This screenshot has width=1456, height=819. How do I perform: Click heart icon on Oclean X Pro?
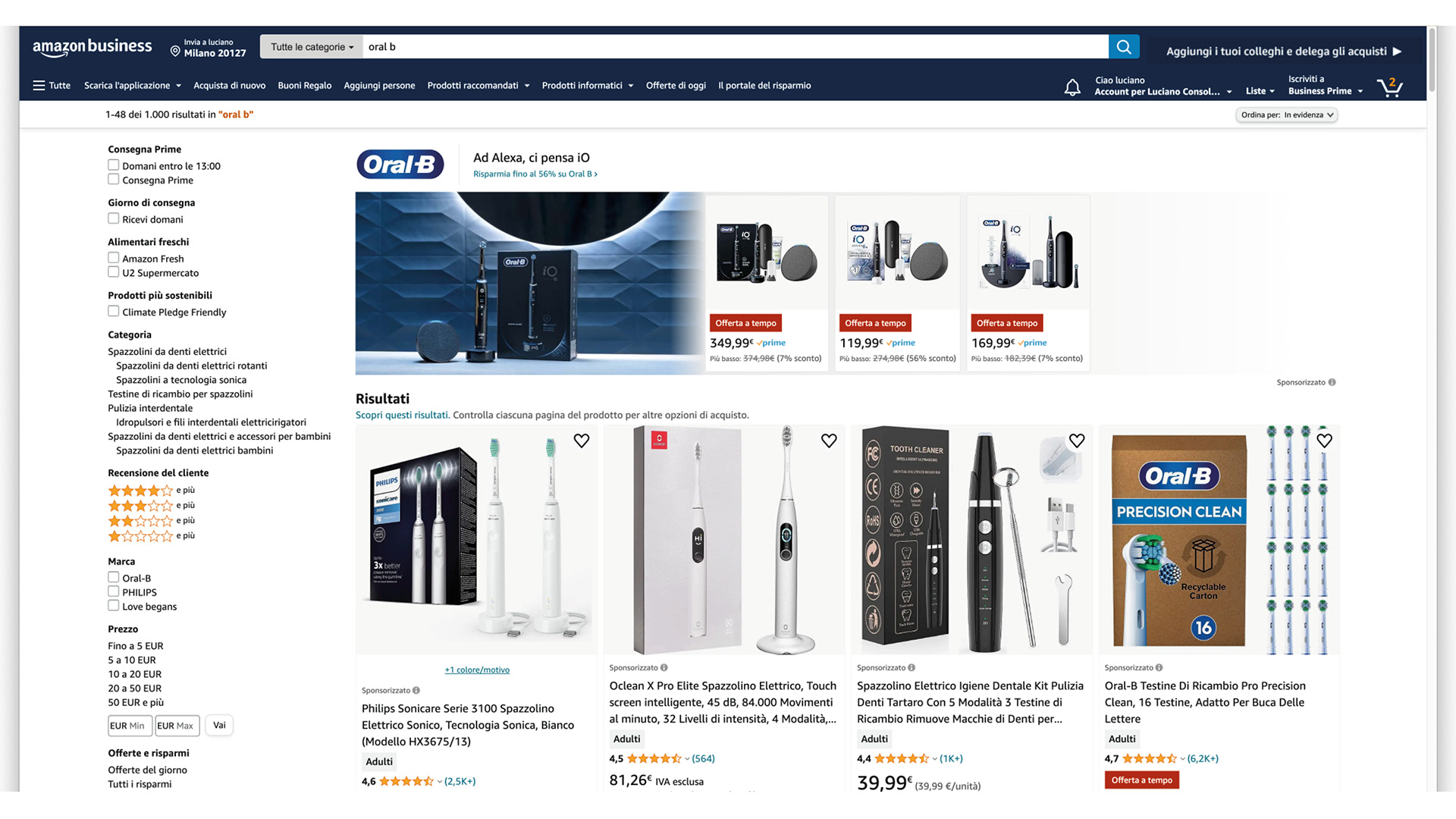pos(829,441)
